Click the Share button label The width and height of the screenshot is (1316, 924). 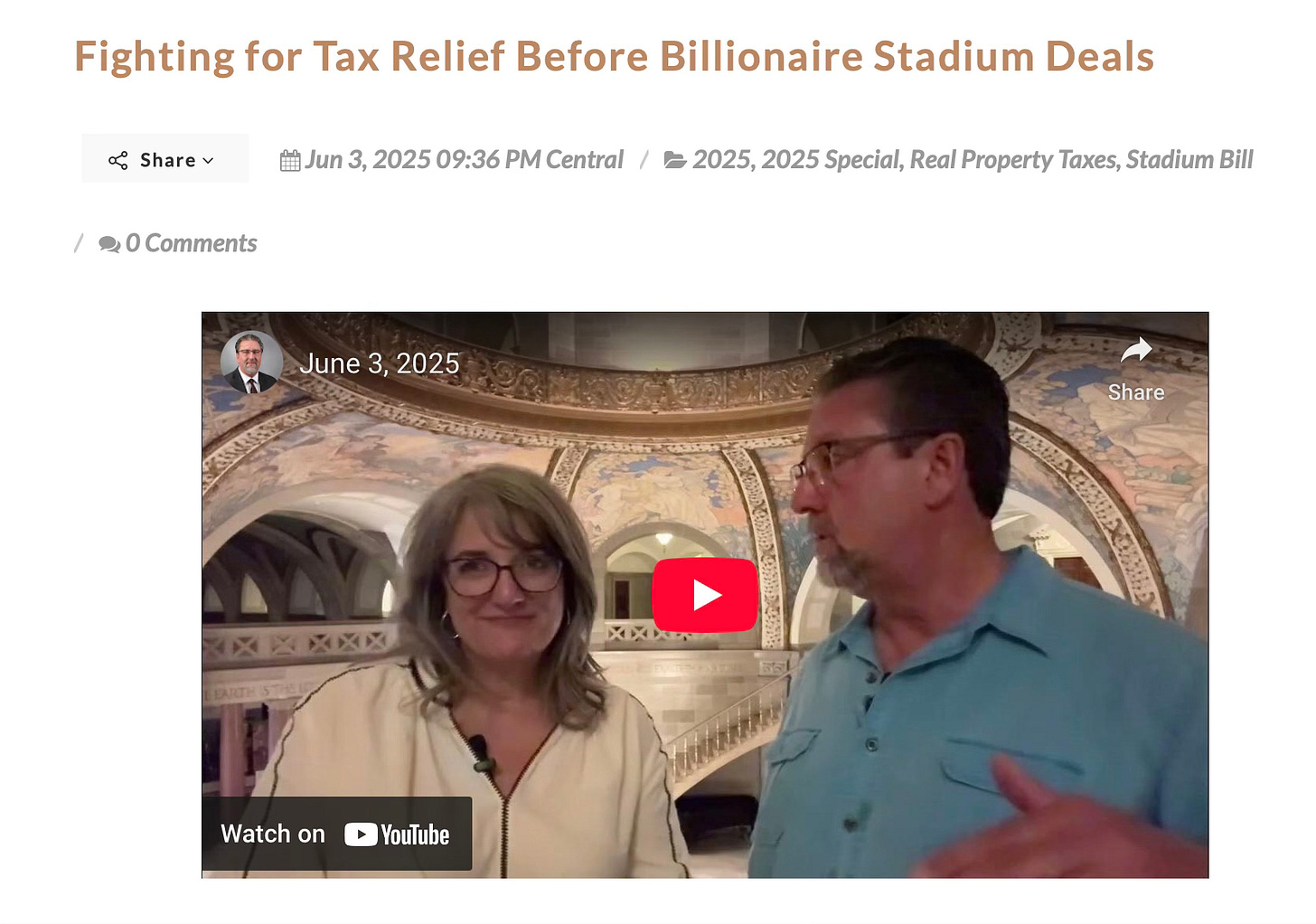(x=167, y=160)
